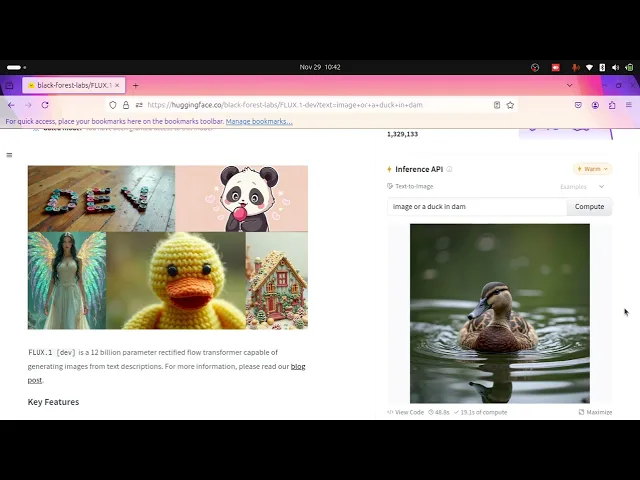
Task: Click the red screen recording indicator in the system tray
Action: pyautogui.click(x=556, y=67)
